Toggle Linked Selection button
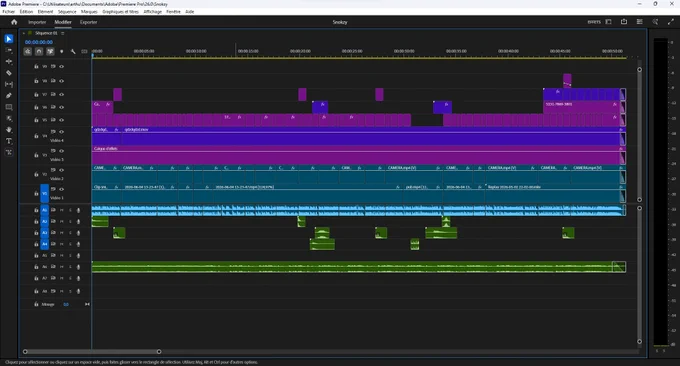This screenshot has width=680, height=366. pos(50,51)
